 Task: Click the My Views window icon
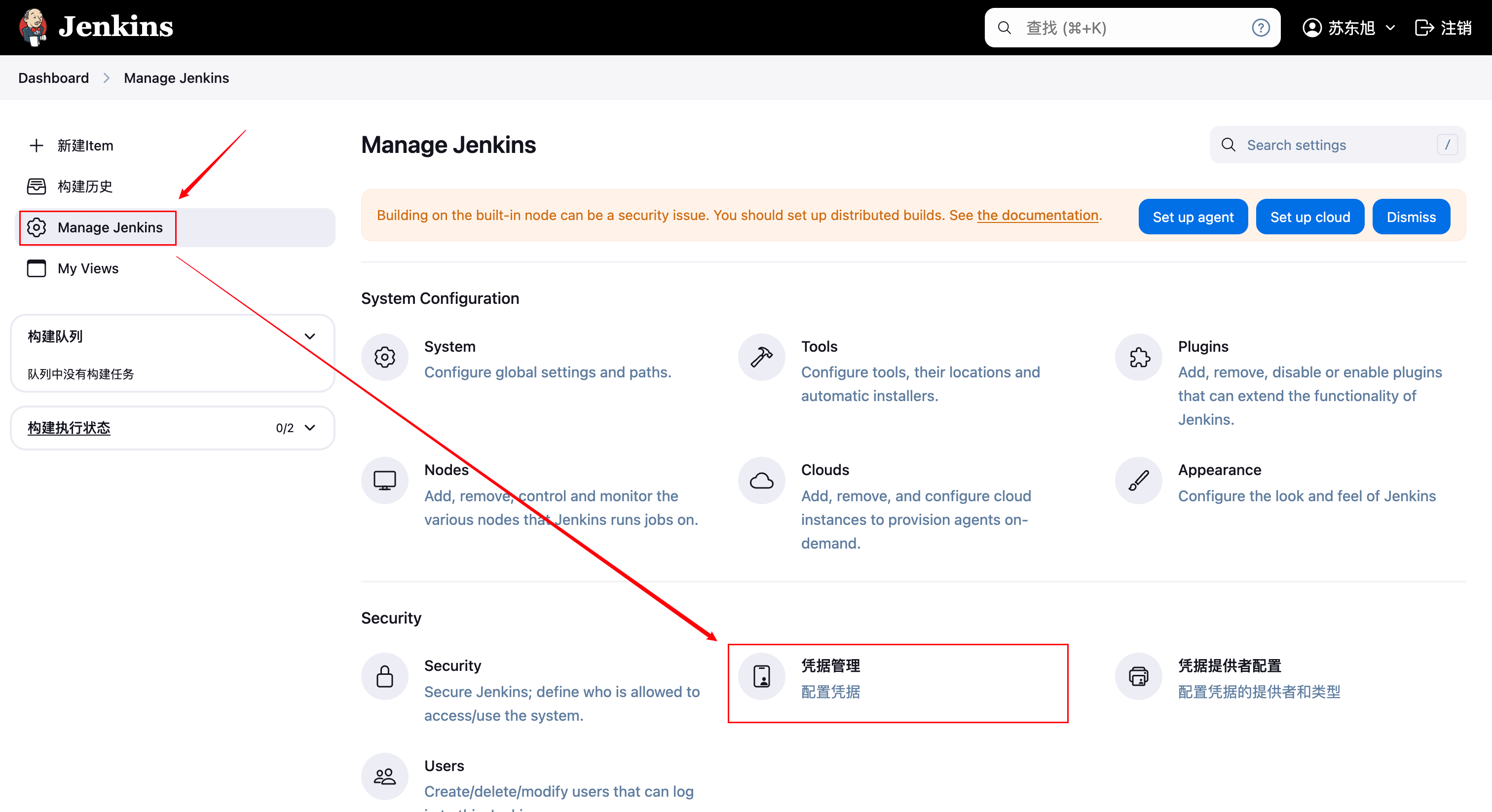(x=37, y=269)
